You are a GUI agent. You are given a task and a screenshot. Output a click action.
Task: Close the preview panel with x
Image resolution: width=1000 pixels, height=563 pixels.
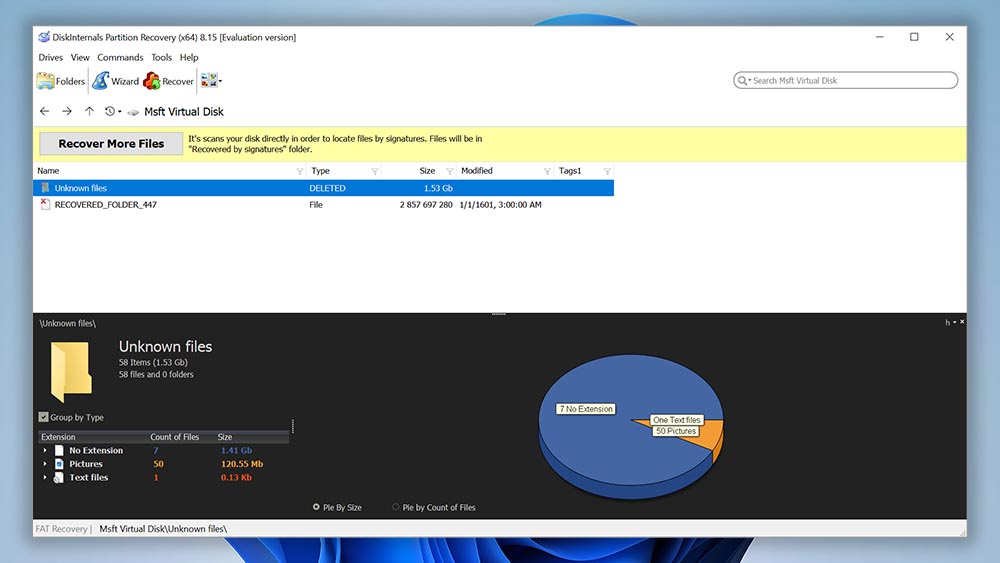point(962,322)
